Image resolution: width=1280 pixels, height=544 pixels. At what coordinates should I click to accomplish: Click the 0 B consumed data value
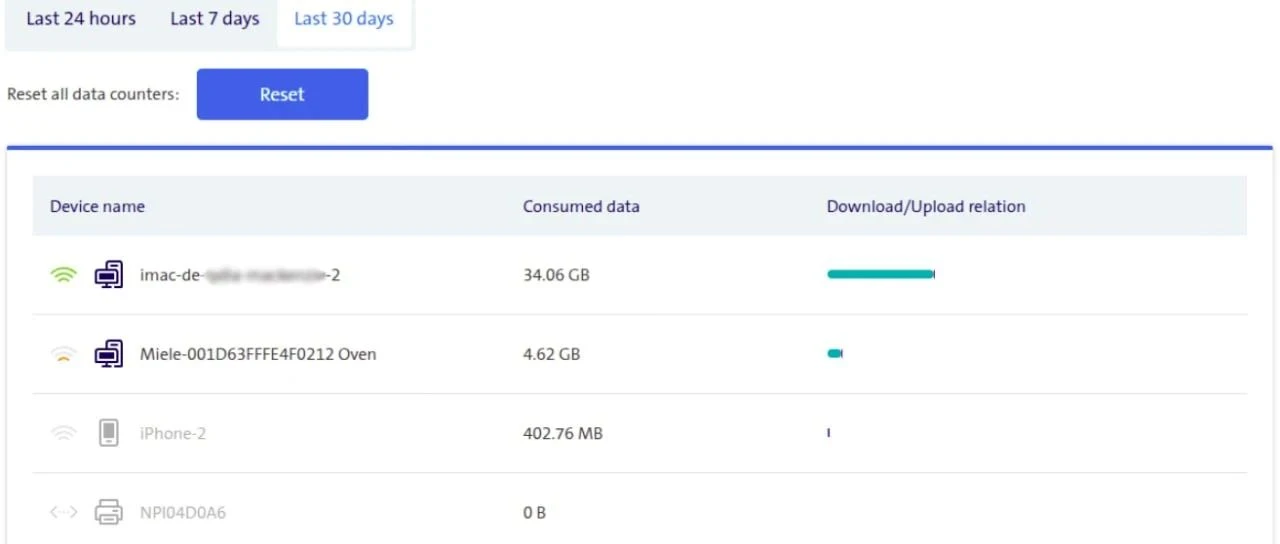point(534,513)
